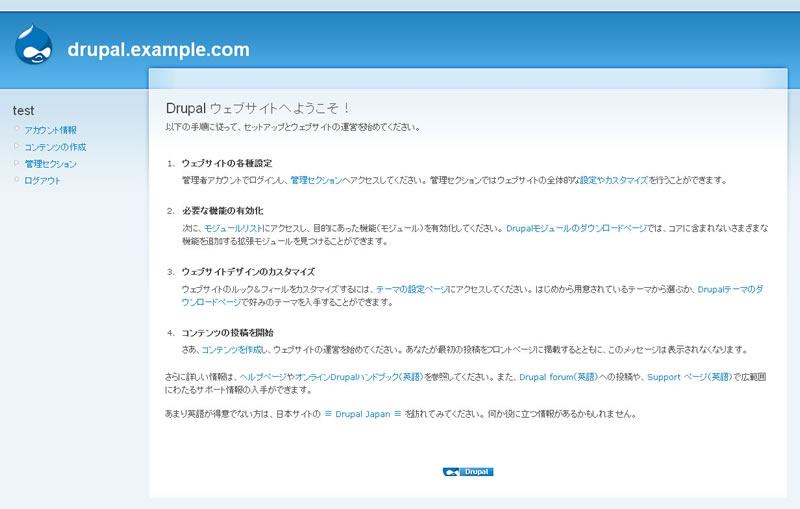Click the Drupal droplet logo
The width and height of the screenshot is (800, 509).
point(34,45)
